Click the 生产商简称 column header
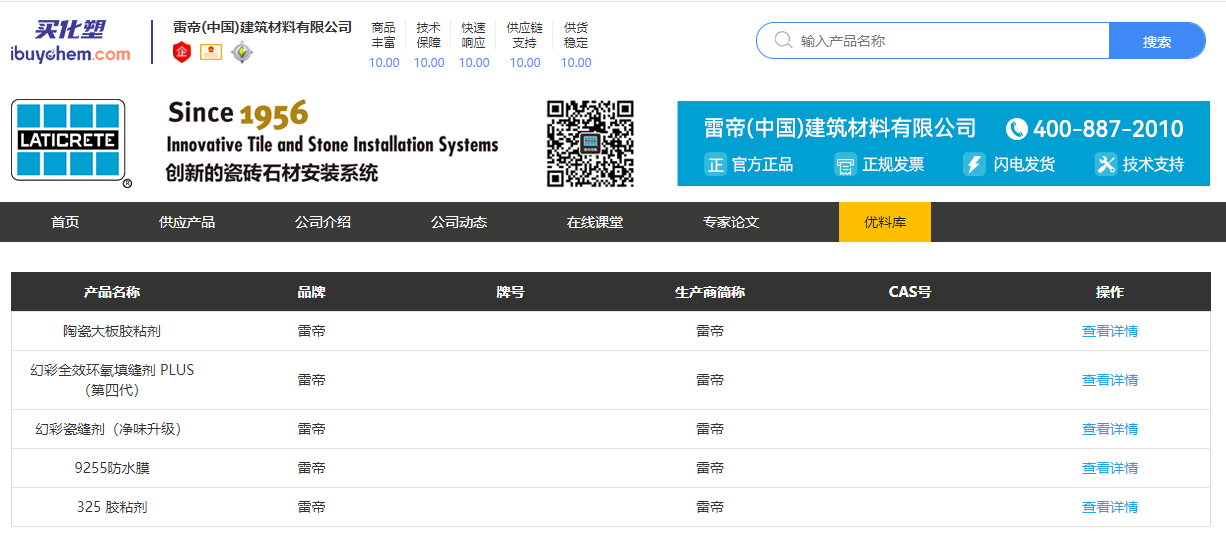 pos(710,292)
